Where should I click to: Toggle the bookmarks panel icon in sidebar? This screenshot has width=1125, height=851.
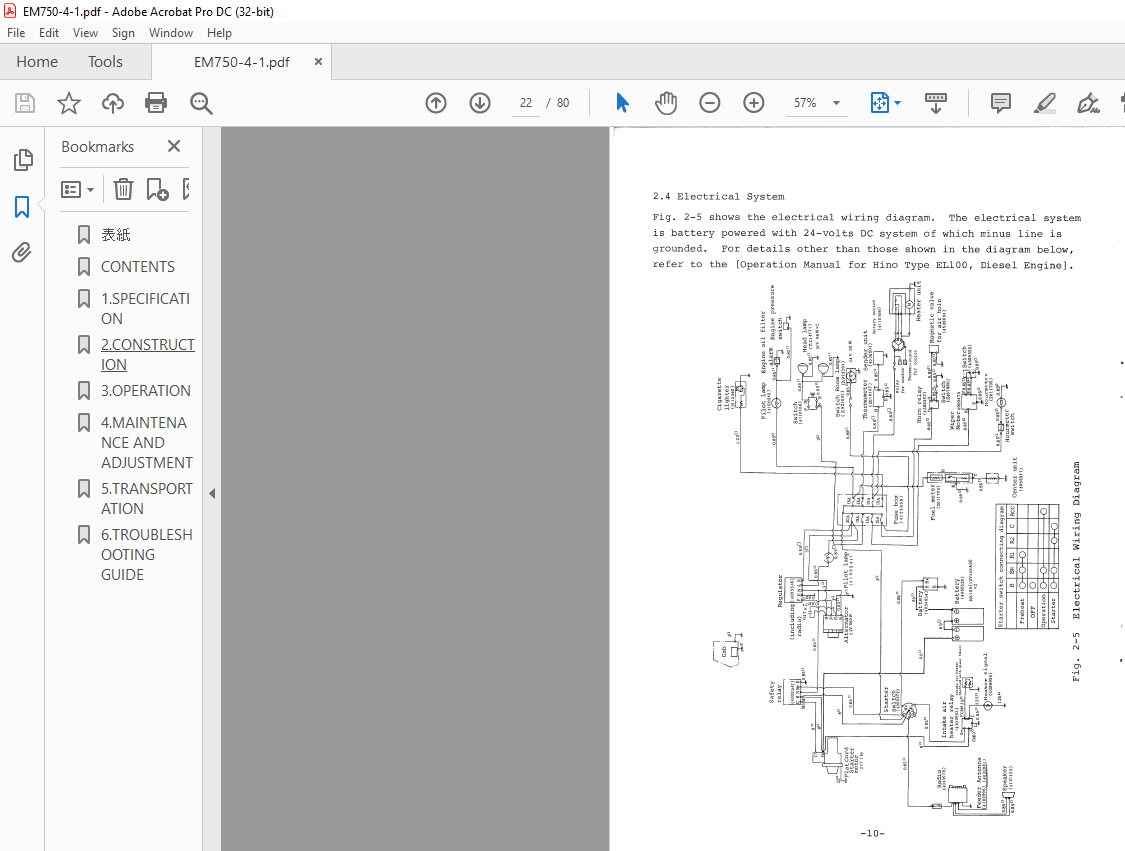pyautogui.click(x=22, y=207)
